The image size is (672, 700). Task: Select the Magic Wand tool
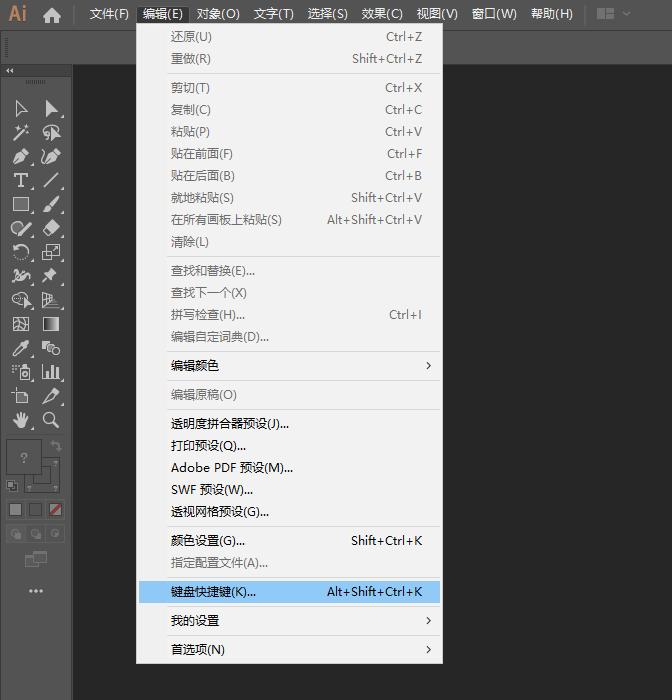(21, 133)
